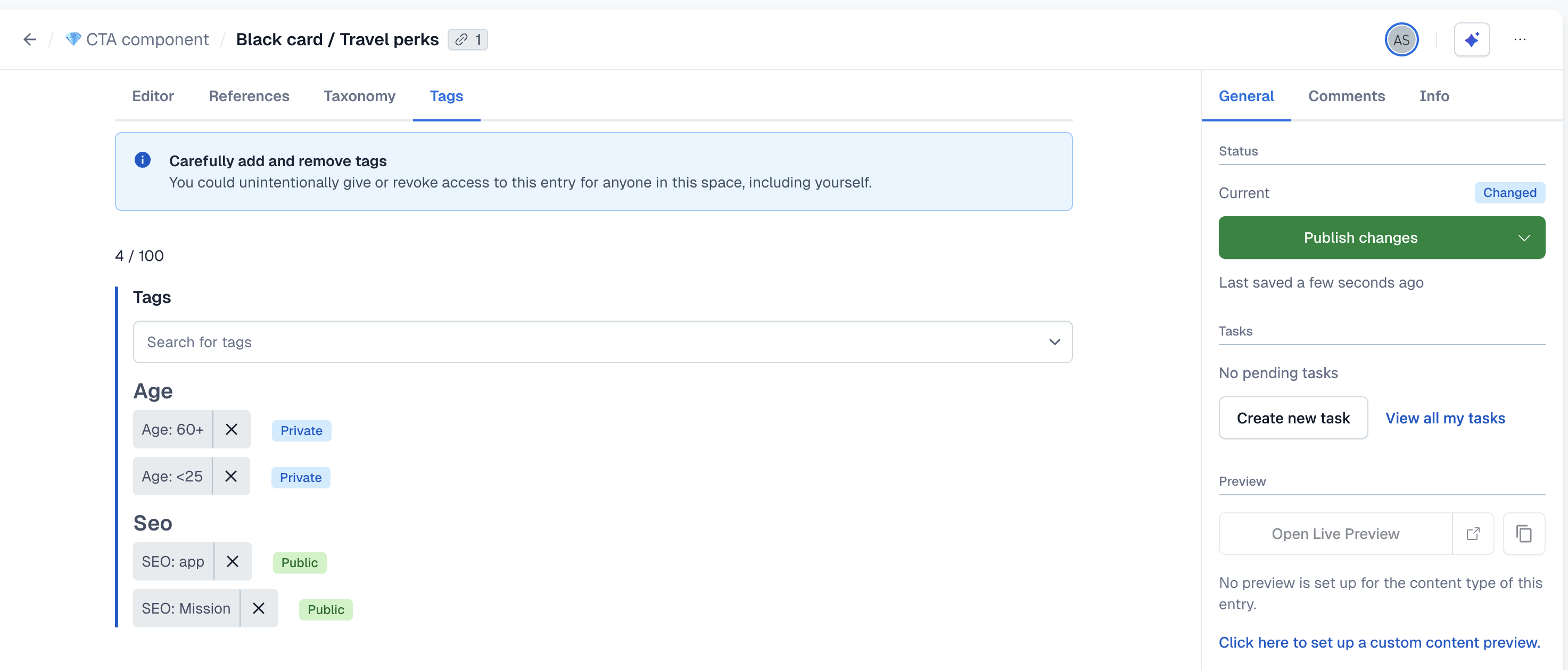This screenshot has width=1568, height=670.
Task: Click the Create new task button
Action: (x=1293, y=418)
